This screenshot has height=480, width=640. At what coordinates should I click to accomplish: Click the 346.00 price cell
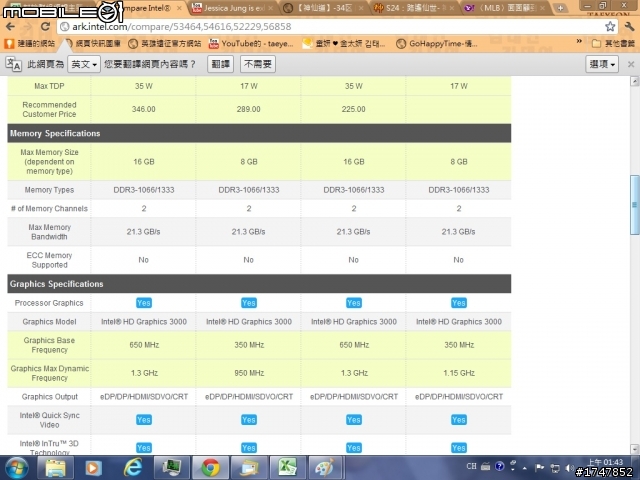click(144, 109)
